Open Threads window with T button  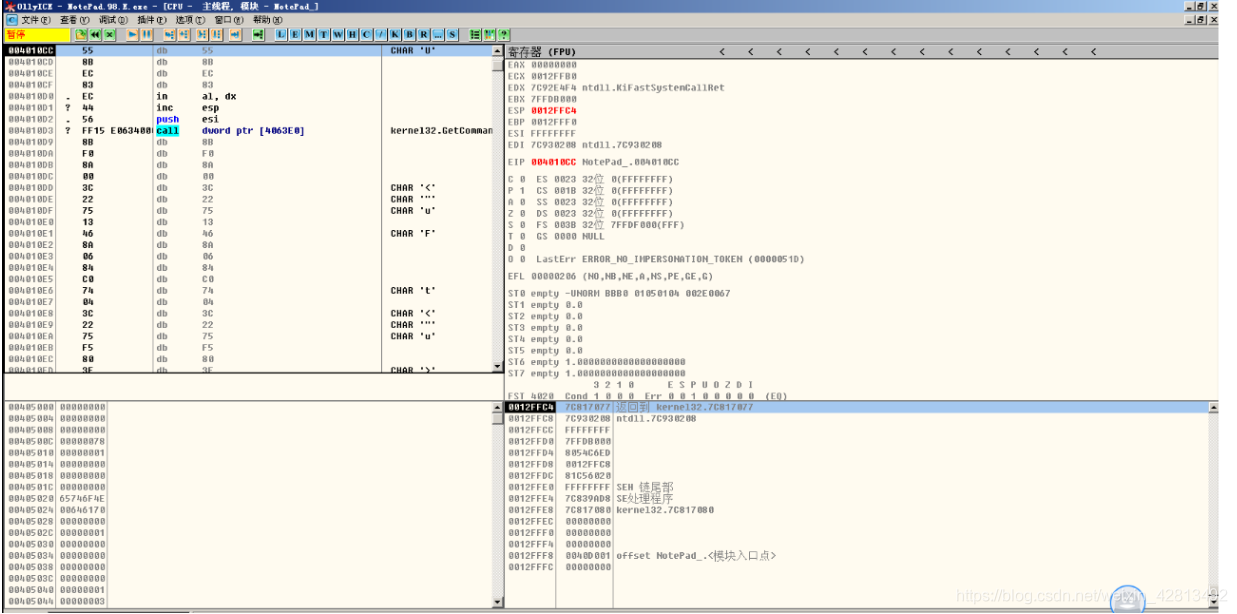[x=323, y=34]
